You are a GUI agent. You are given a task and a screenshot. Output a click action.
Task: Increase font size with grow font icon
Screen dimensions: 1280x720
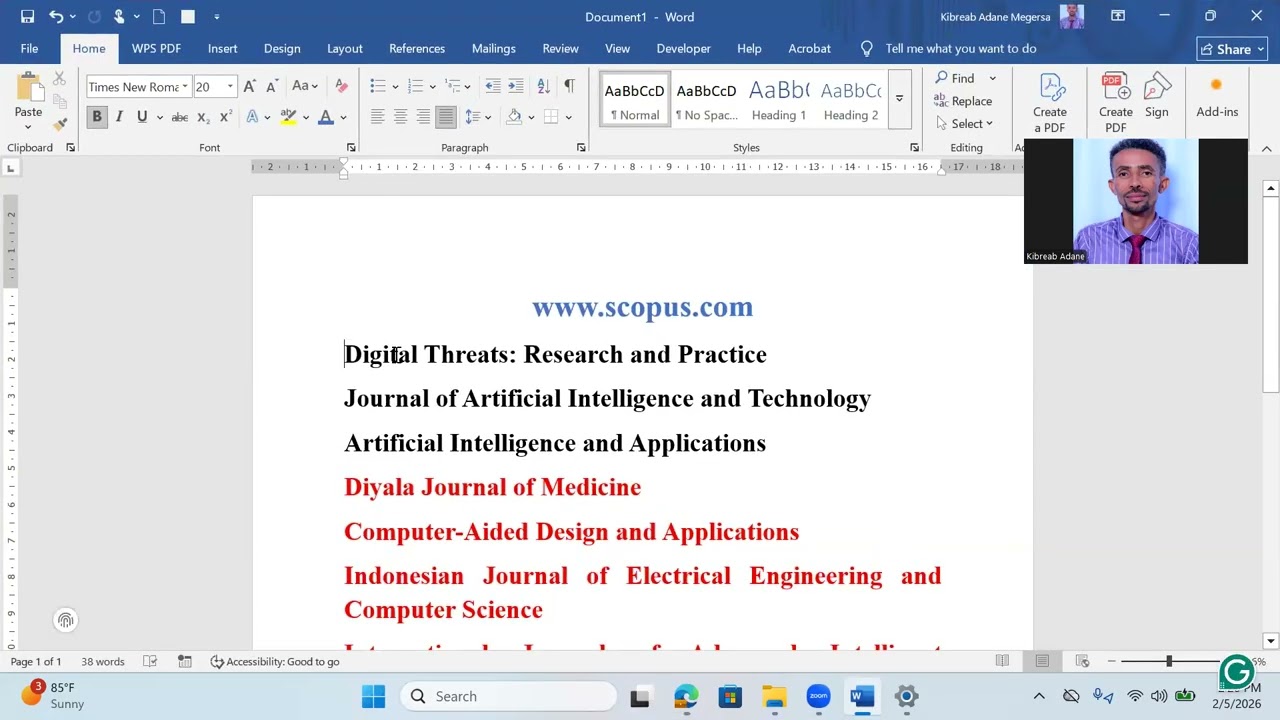click(x=249, y=87)
